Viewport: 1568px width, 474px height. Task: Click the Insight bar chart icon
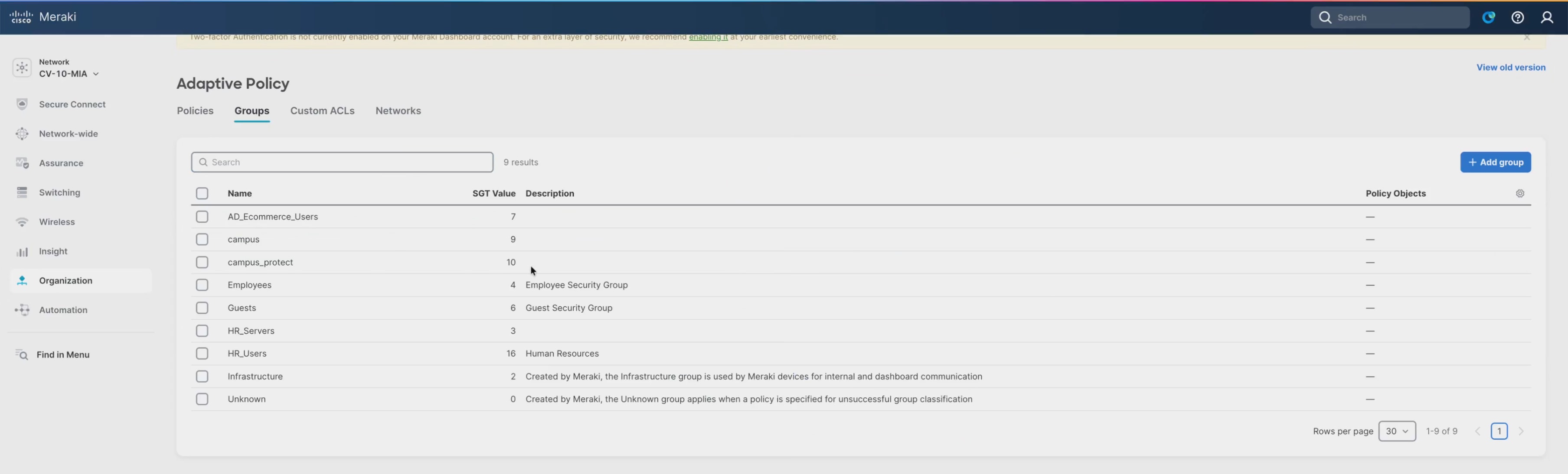click(22, 251)
